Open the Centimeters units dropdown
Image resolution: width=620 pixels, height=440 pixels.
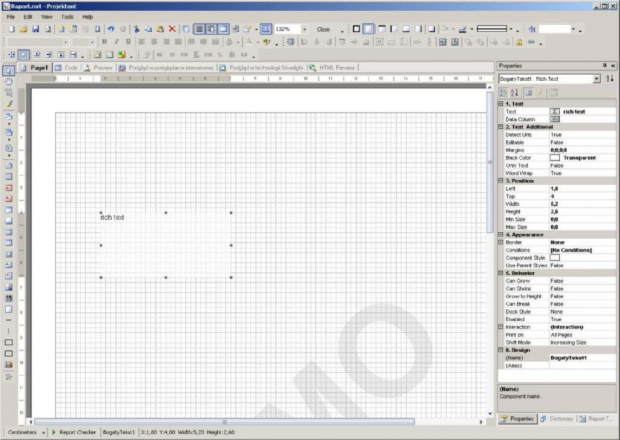tap(43, 432)
